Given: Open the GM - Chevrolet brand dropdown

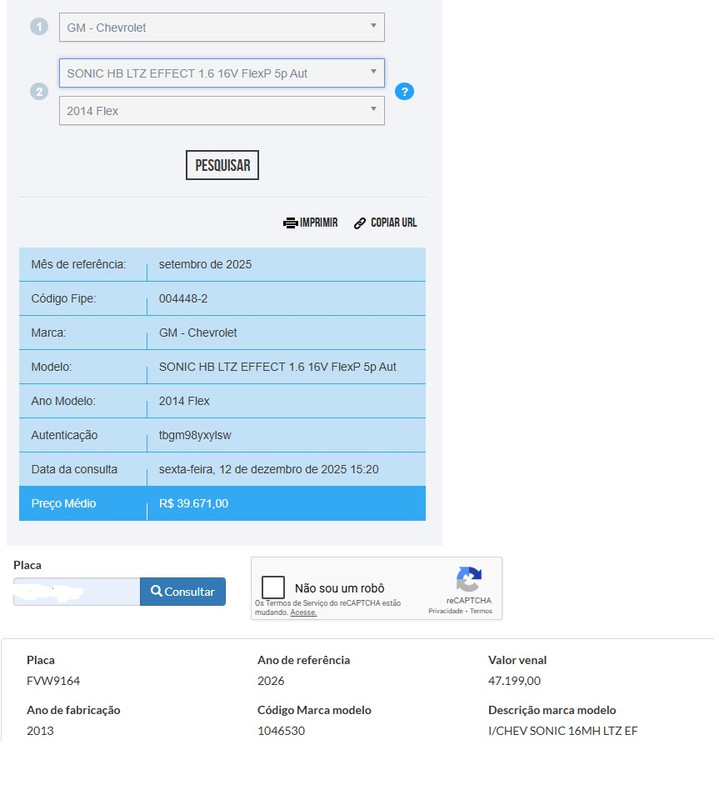Looking at the screenshot, I should click(x=222, y=28).
